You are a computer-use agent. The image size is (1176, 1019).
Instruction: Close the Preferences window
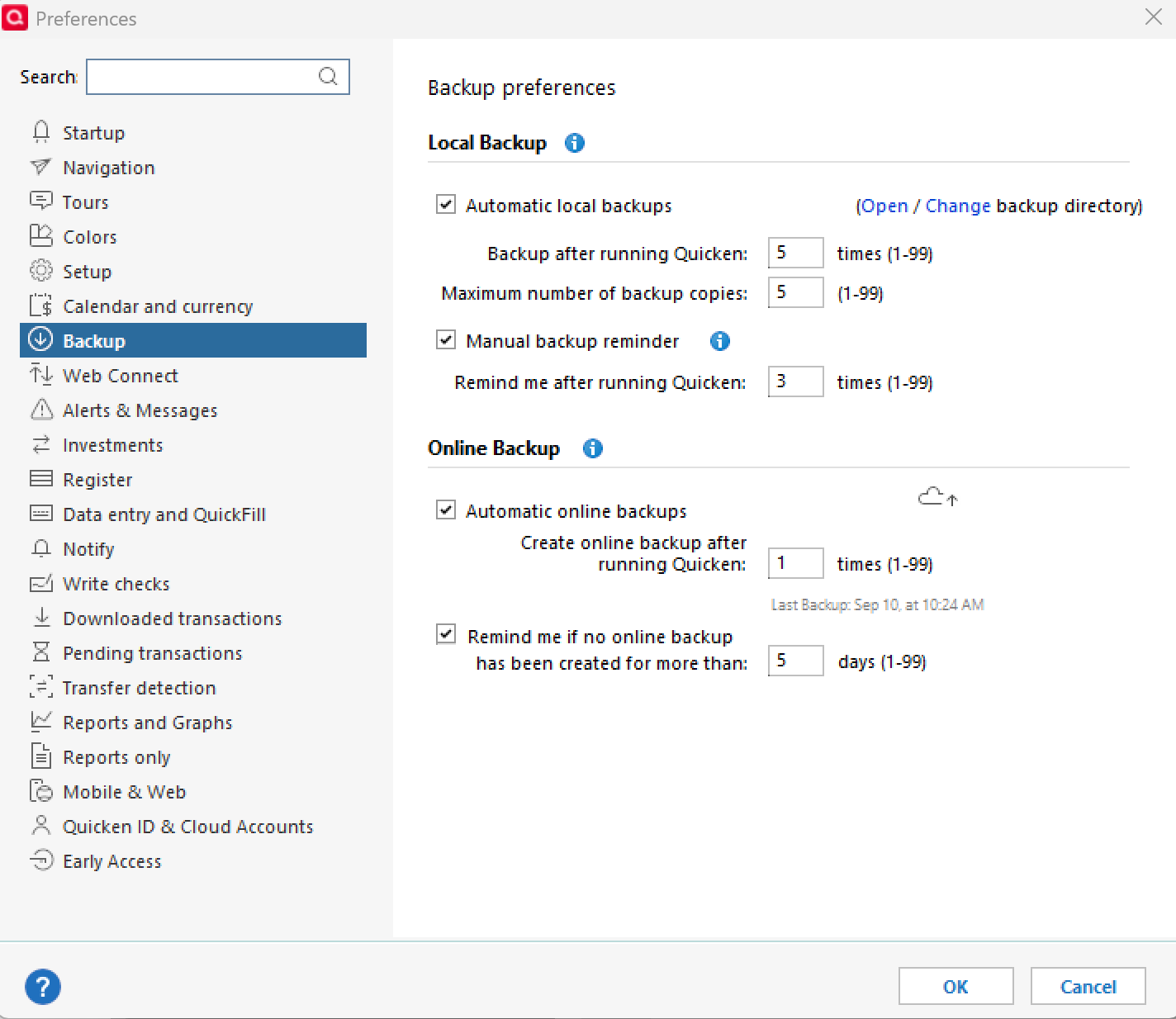coord(1154,17)
